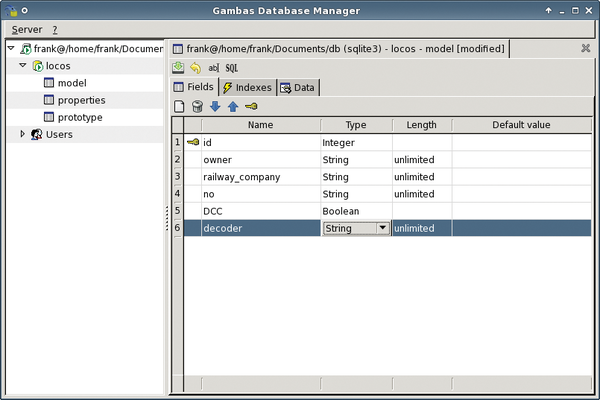Select the properties table in tree
The height and width of the screenshot is (400, 600).
(81, 100)
